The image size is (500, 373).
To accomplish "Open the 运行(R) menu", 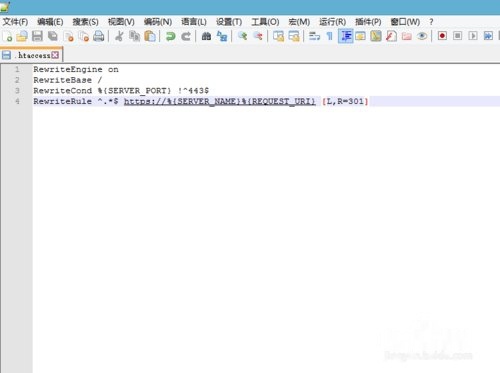I will point(333,22).
